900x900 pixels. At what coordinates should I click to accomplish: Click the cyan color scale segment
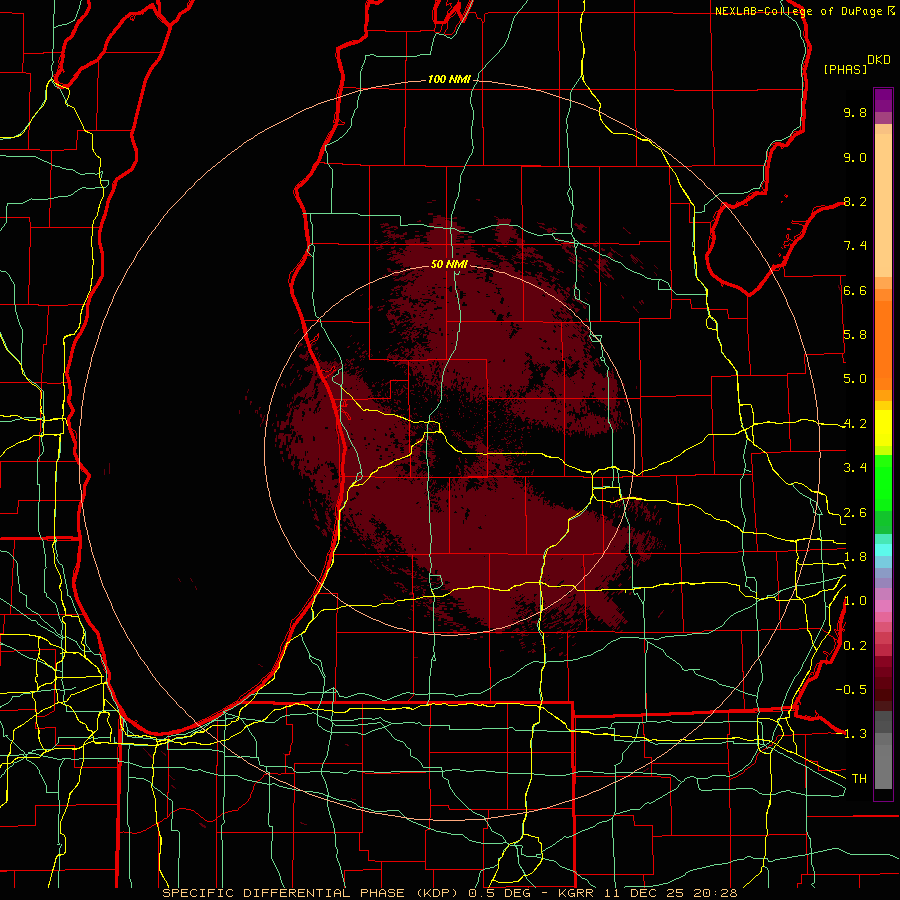pos(883,550)
